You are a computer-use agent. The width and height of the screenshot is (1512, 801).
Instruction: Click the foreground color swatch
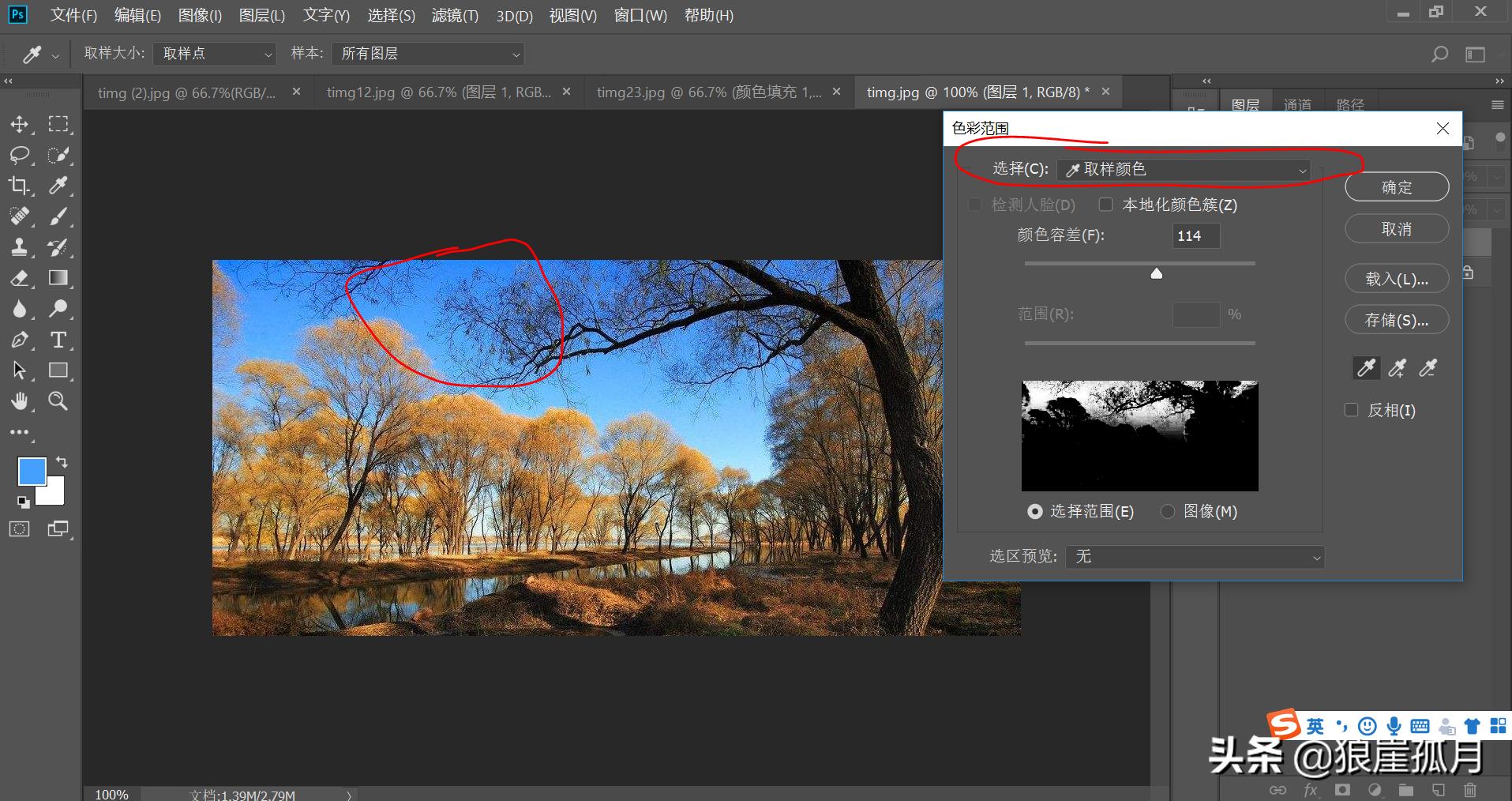pos(32,471)
